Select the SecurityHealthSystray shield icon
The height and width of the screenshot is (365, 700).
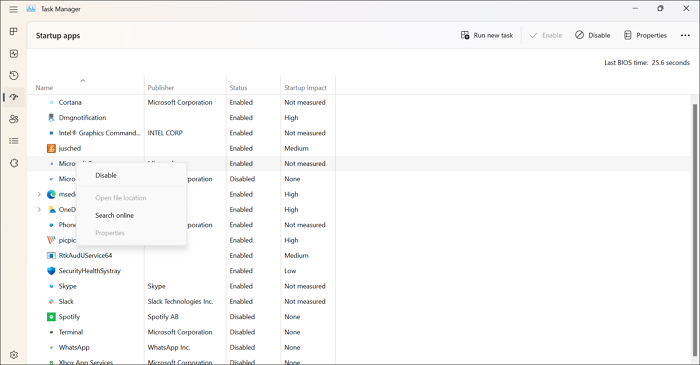51,271
